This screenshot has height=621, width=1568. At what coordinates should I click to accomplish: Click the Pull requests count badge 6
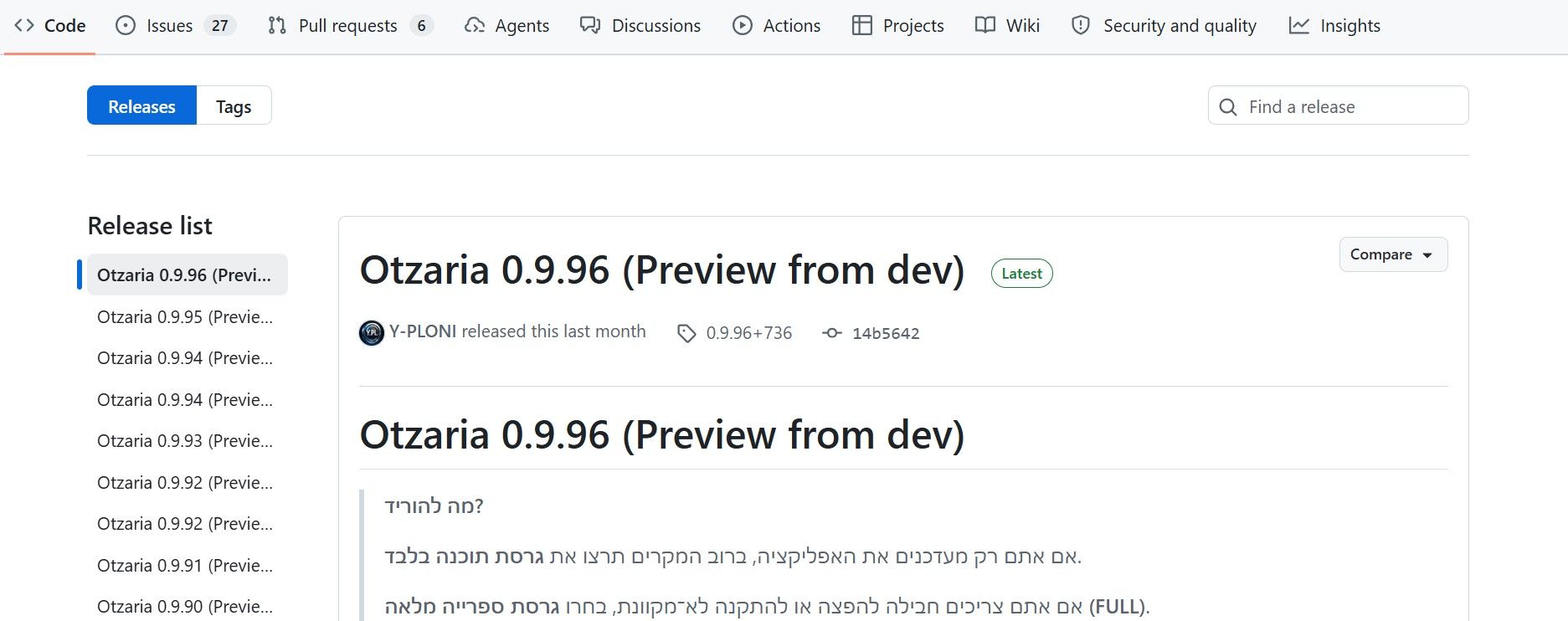click(421, 26)
